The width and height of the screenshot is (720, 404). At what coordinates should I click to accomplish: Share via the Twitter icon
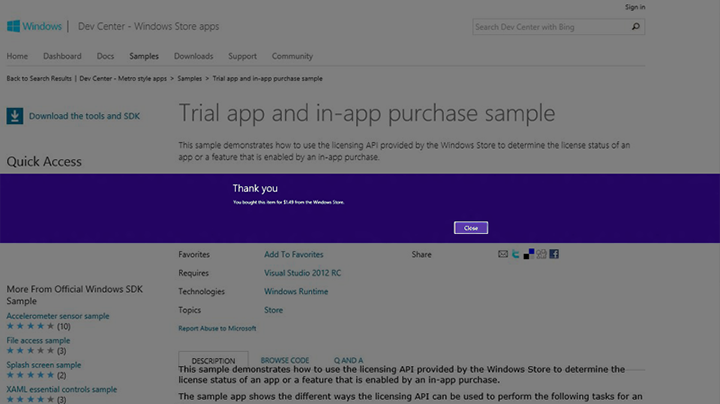pyautogui.click(x=516, y=254)
